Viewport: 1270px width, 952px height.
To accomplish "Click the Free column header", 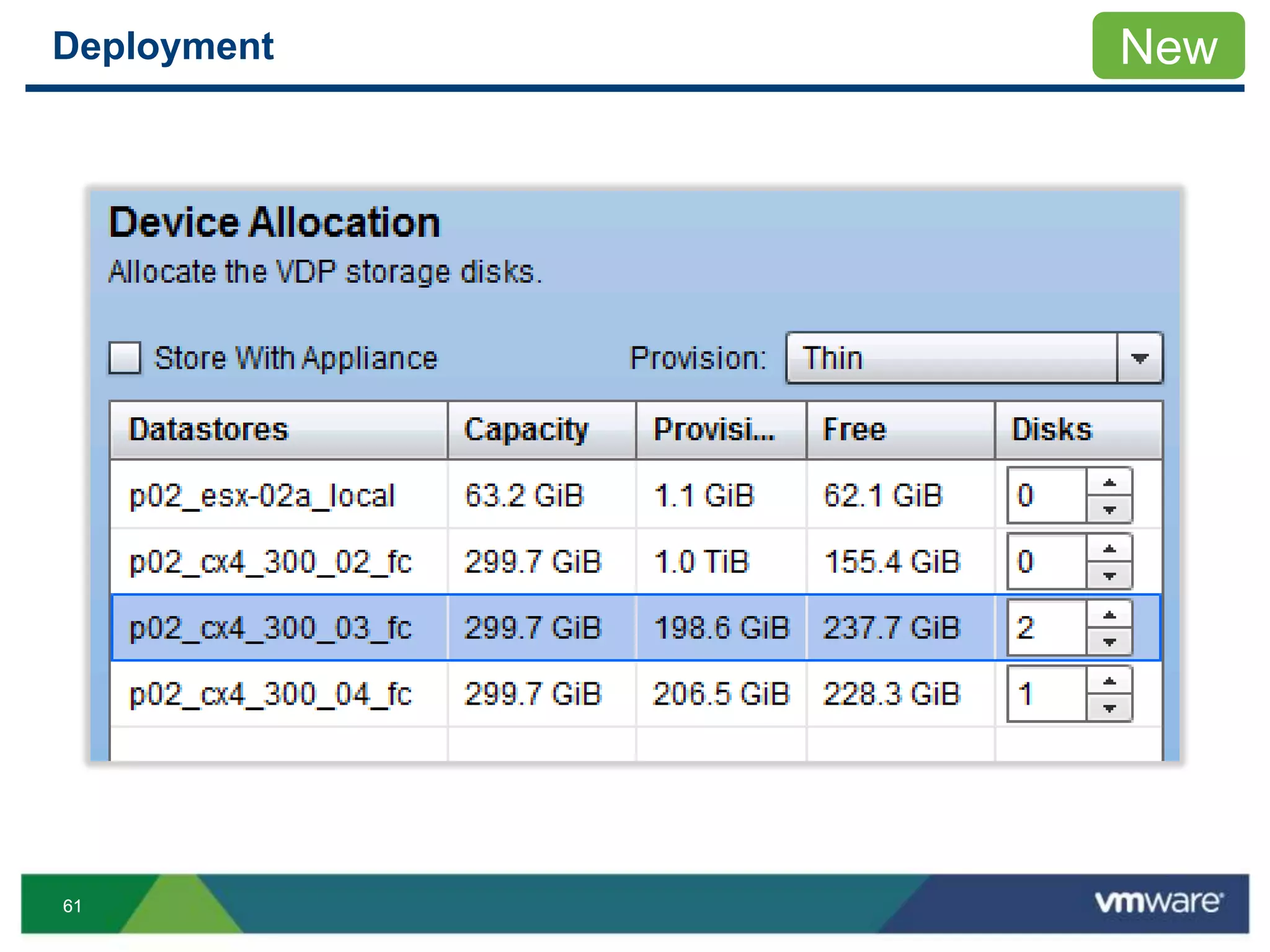I will (900, 430).
